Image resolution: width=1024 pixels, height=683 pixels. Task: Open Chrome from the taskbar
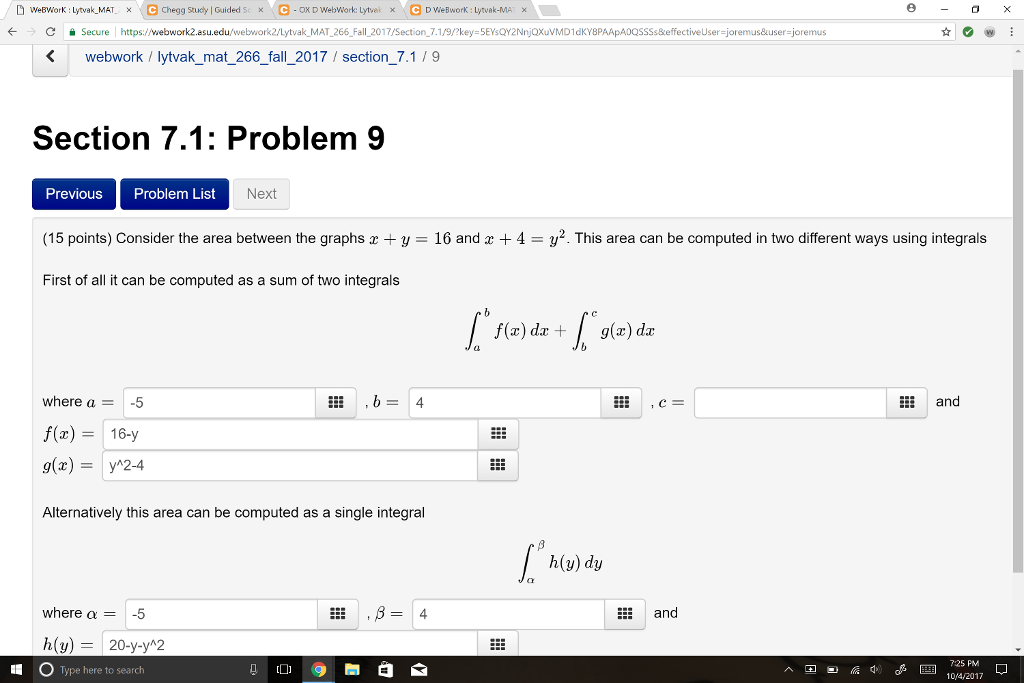319,671
